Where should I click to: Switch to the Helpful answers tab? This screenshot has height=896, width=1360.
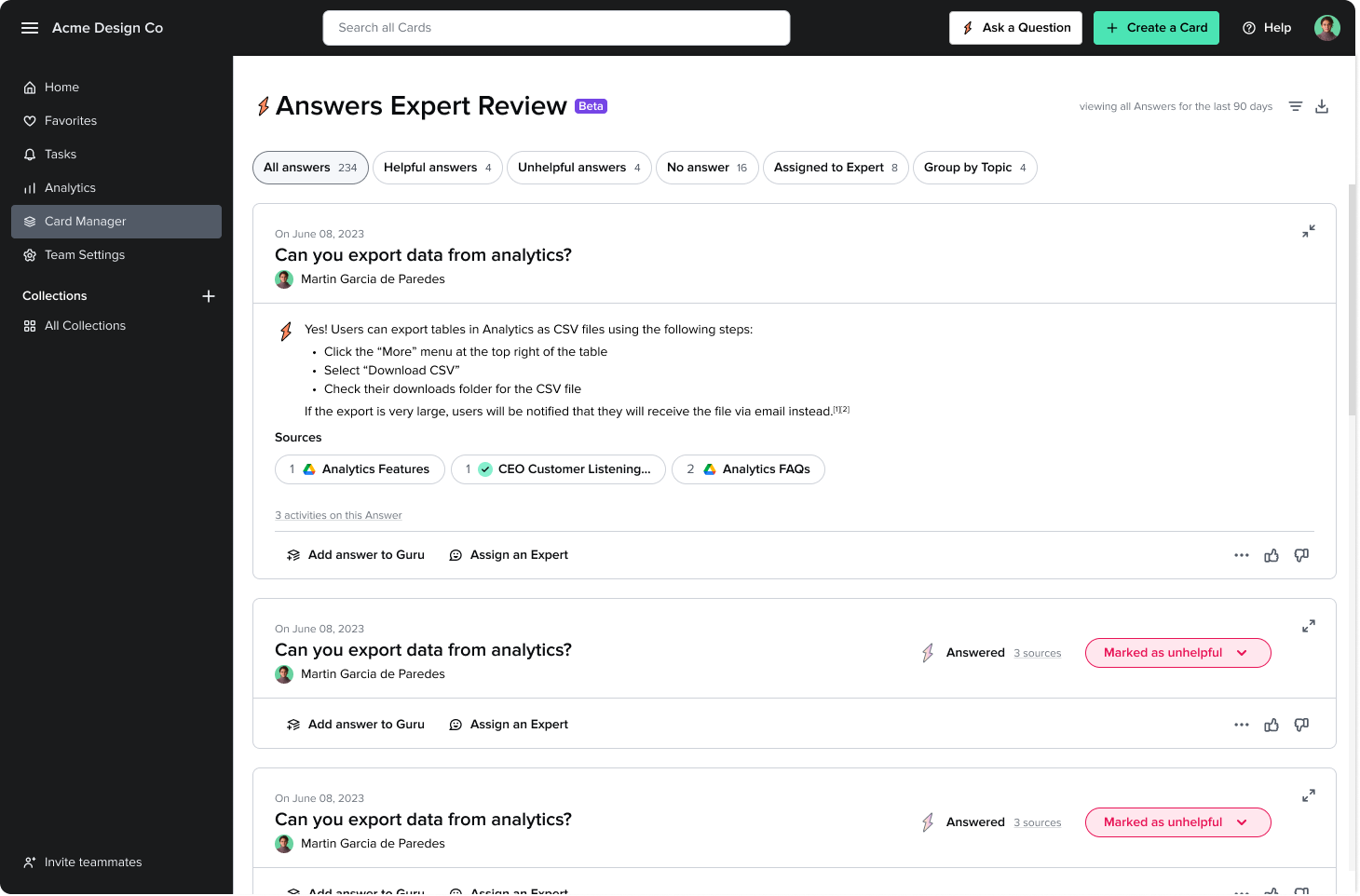[x=437, y=168]
